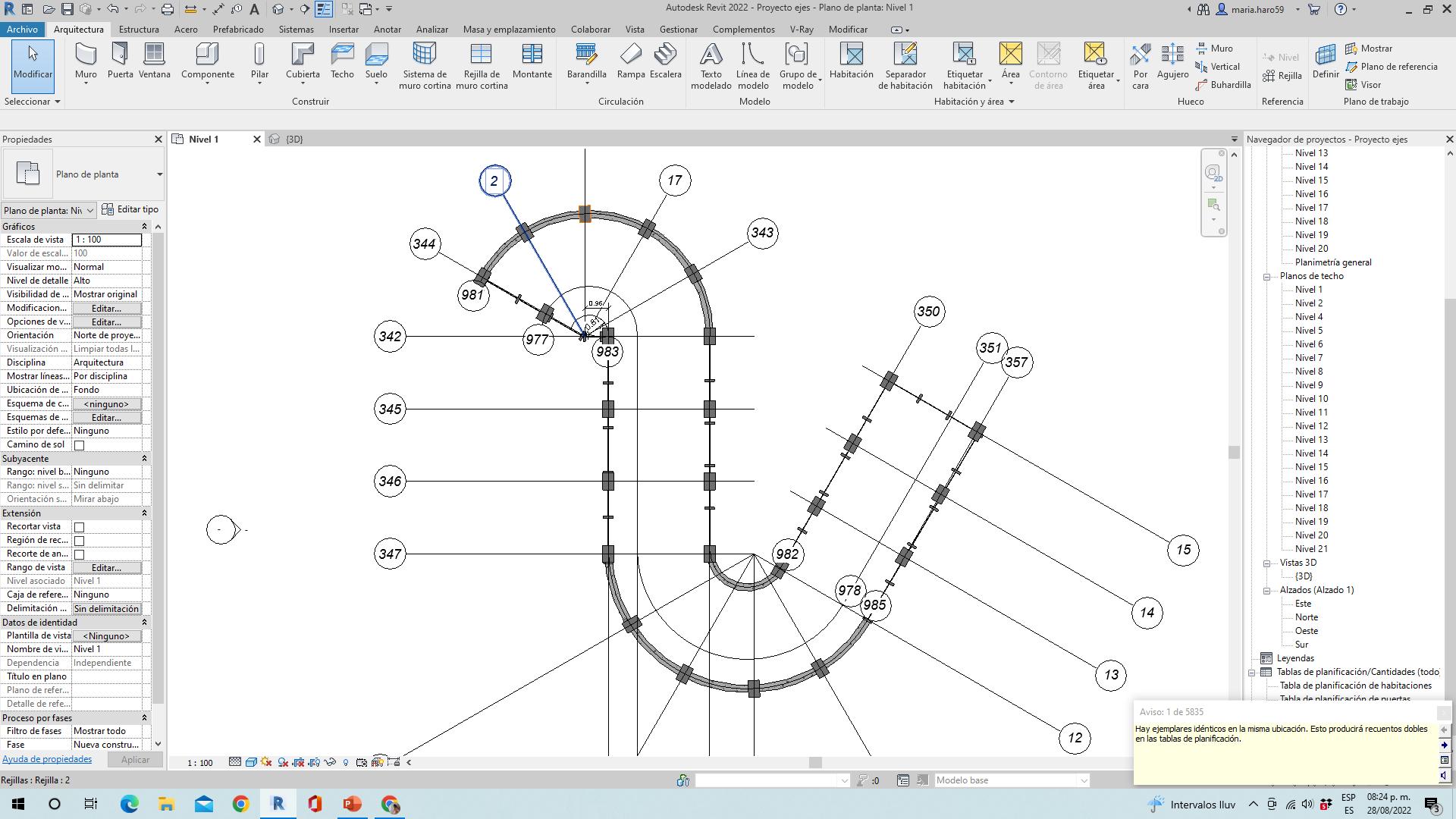Switch to the {3D} view tab

293,140
